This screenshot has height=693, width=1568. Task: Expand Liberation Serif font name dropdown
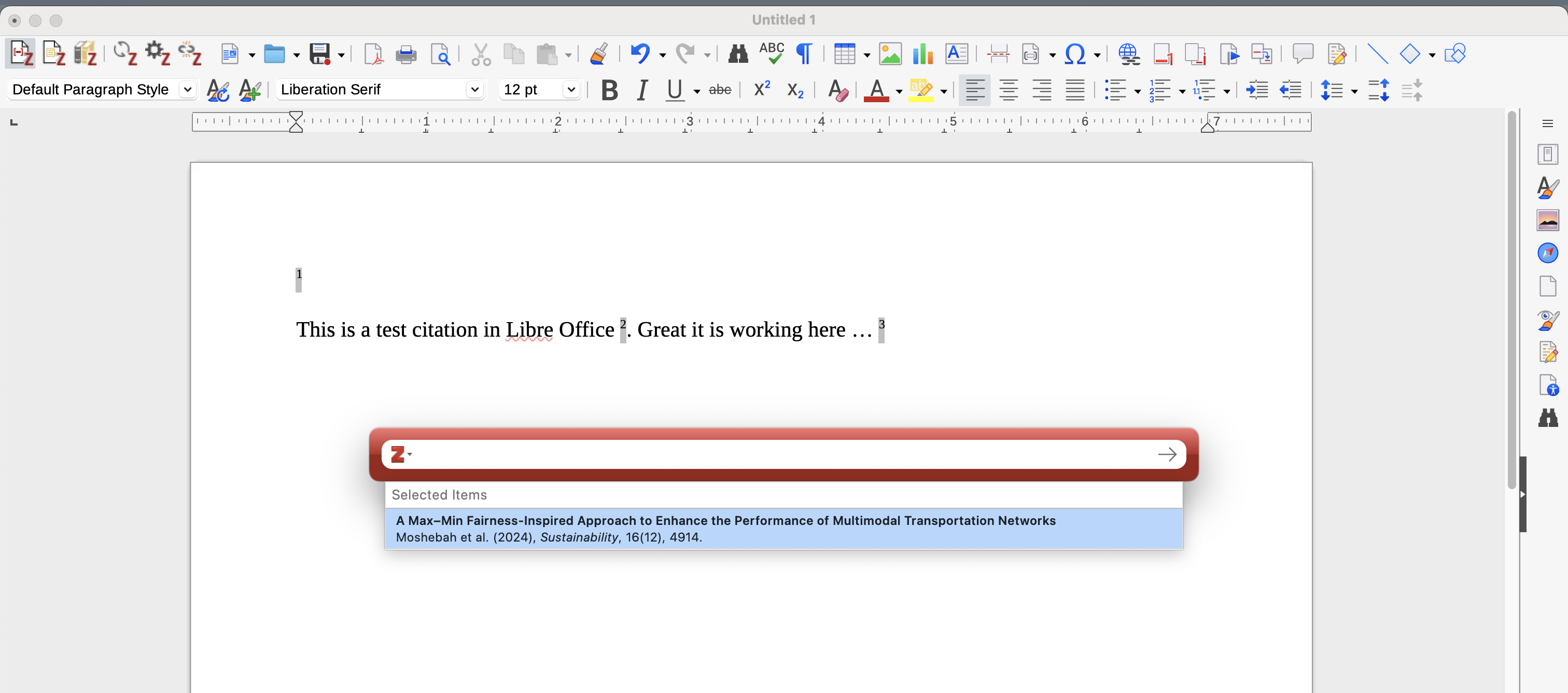(474, 90)
